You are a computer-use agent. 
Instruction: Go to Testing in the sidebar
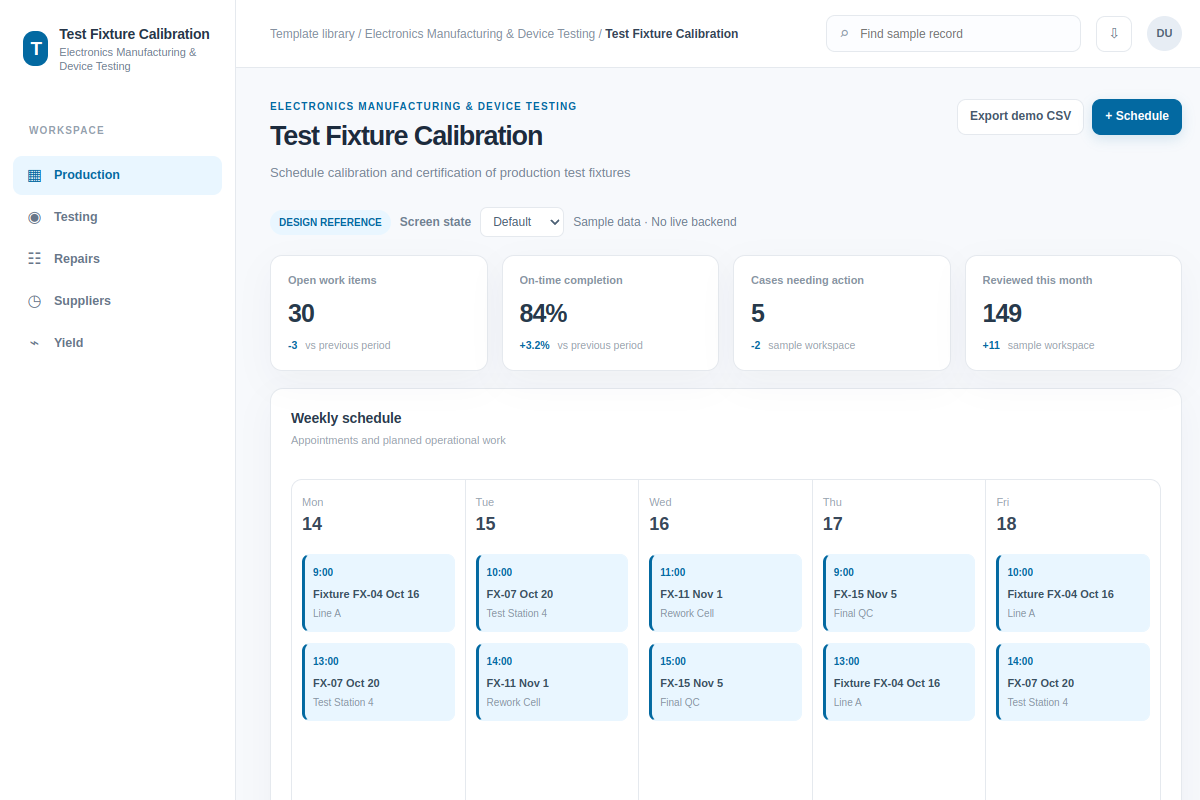pyautogui.click(x=117, y=217)
